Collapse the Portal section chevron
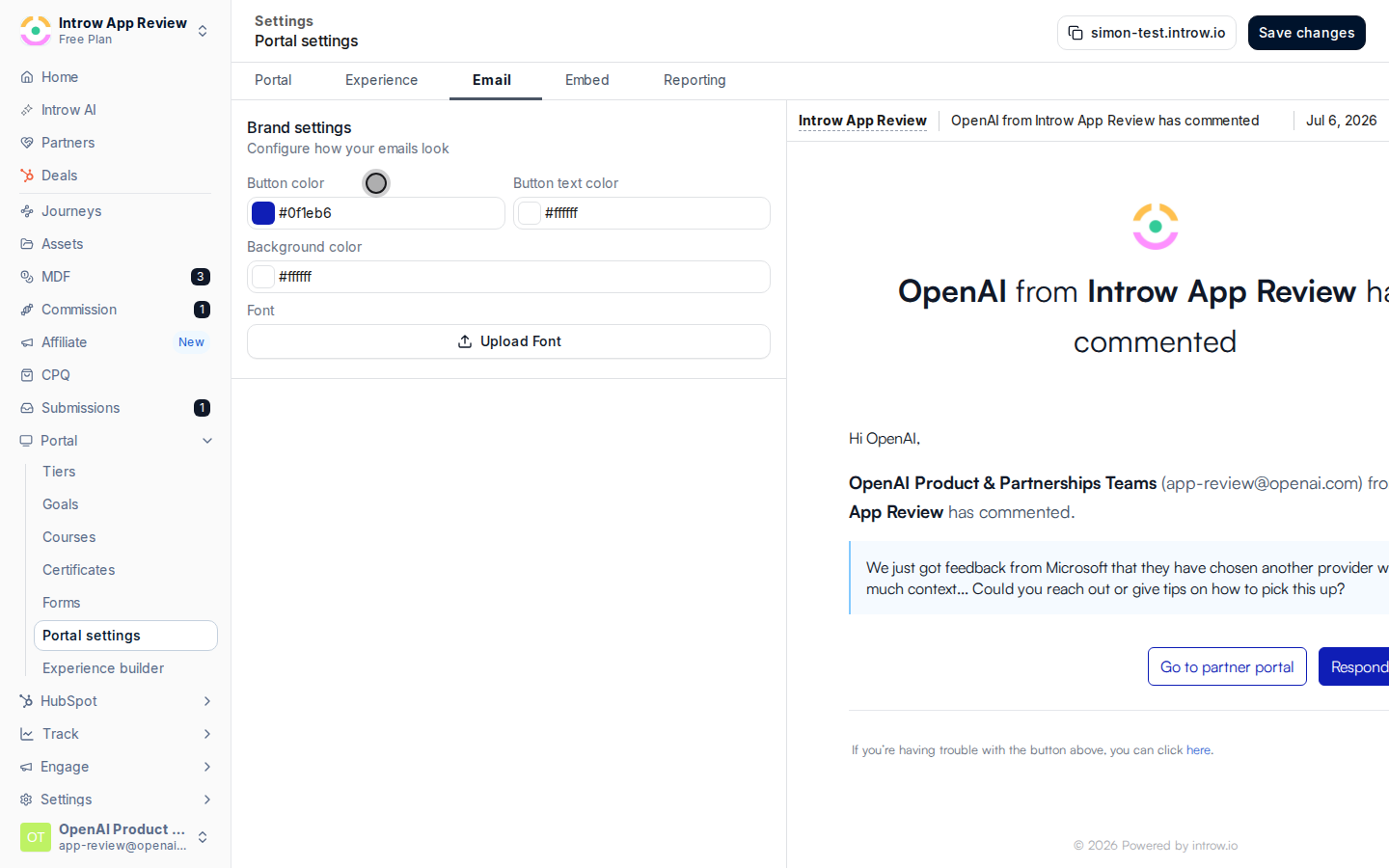This screenshot has width=1389, height=868. [x=207, y=441]
